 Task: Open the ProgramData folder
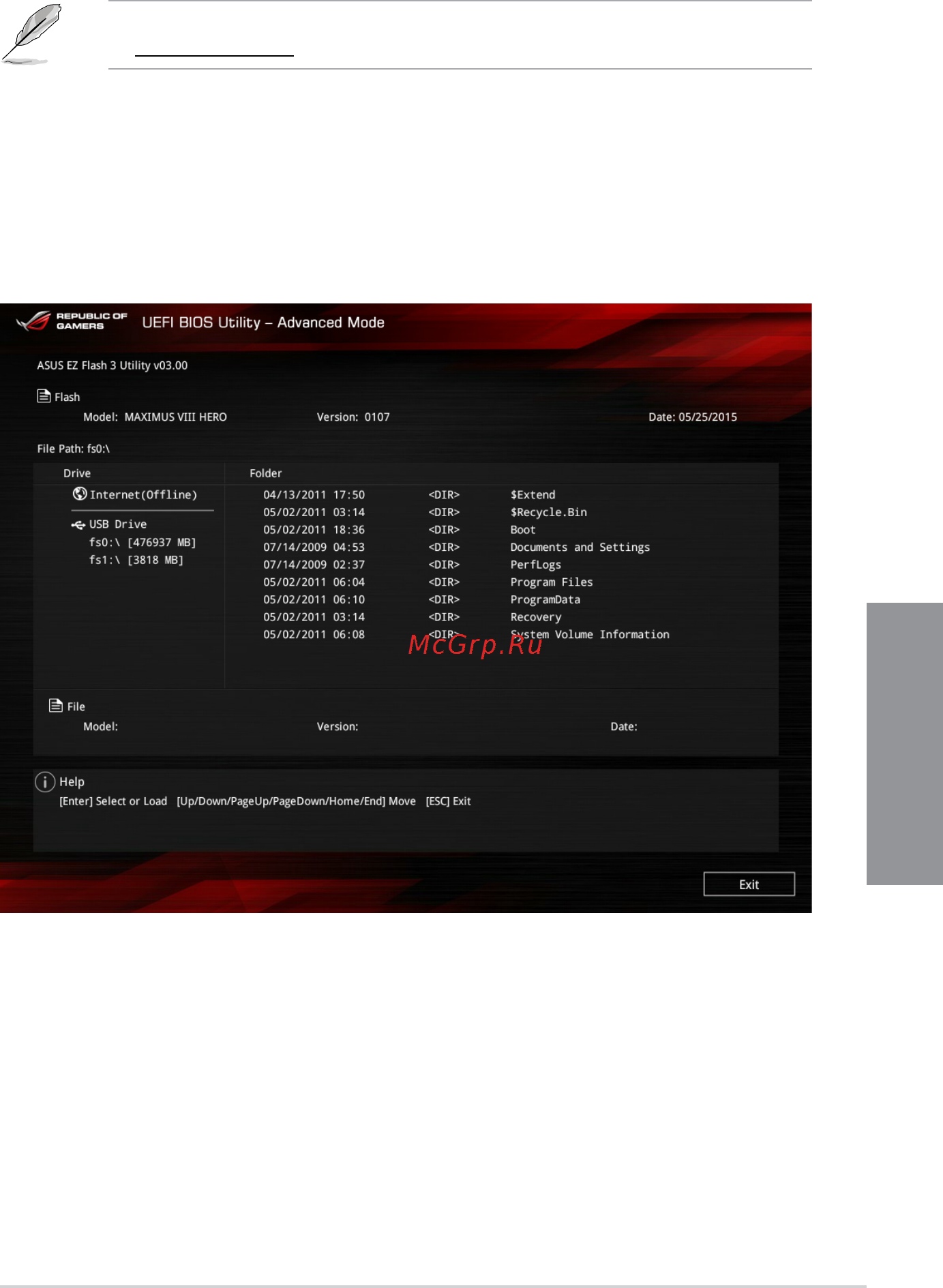coord(545,600)
